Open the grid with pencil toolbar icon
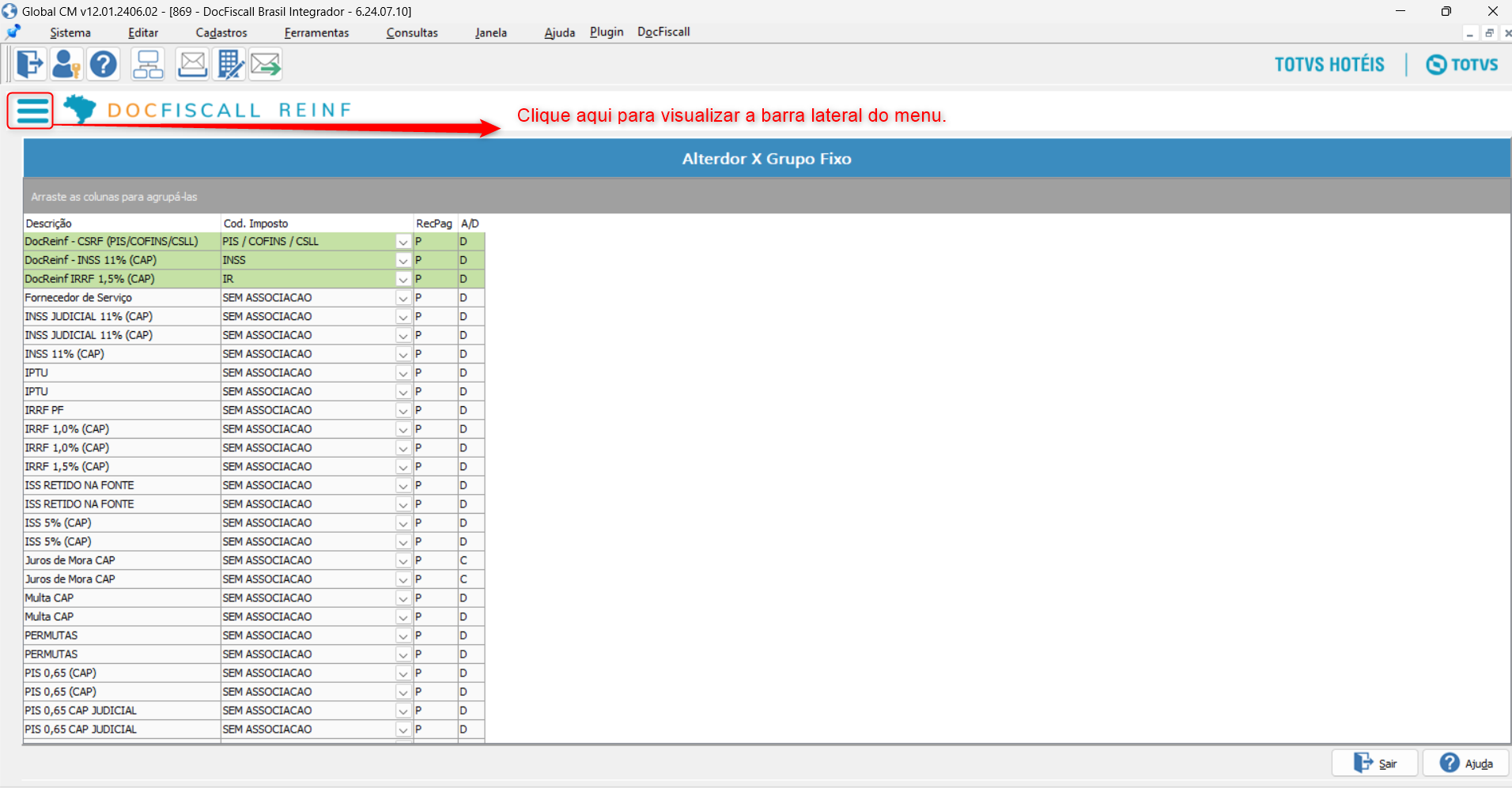Image resolution: width=1512 pixels, height=788 pixels. (230, 64)
